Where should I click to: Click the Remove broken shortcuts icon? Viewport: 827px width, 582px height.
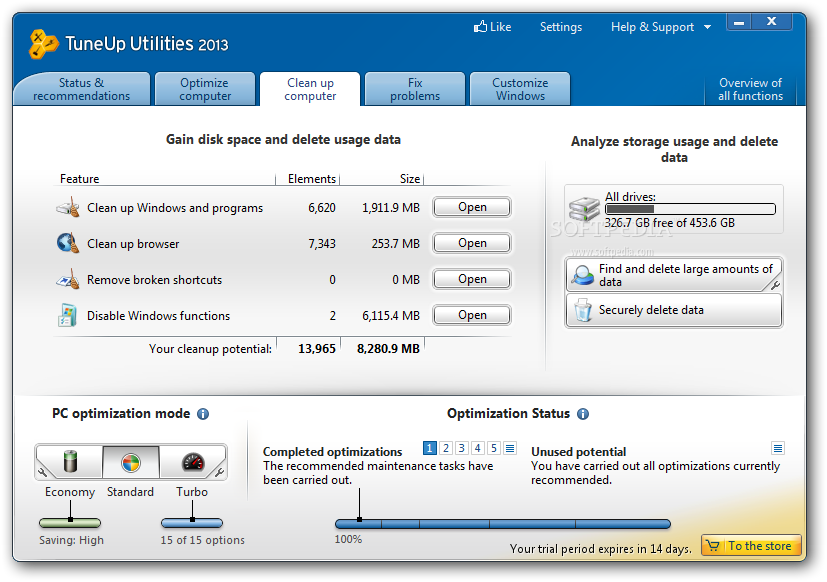pyautogui.click(x=68, y=279)
